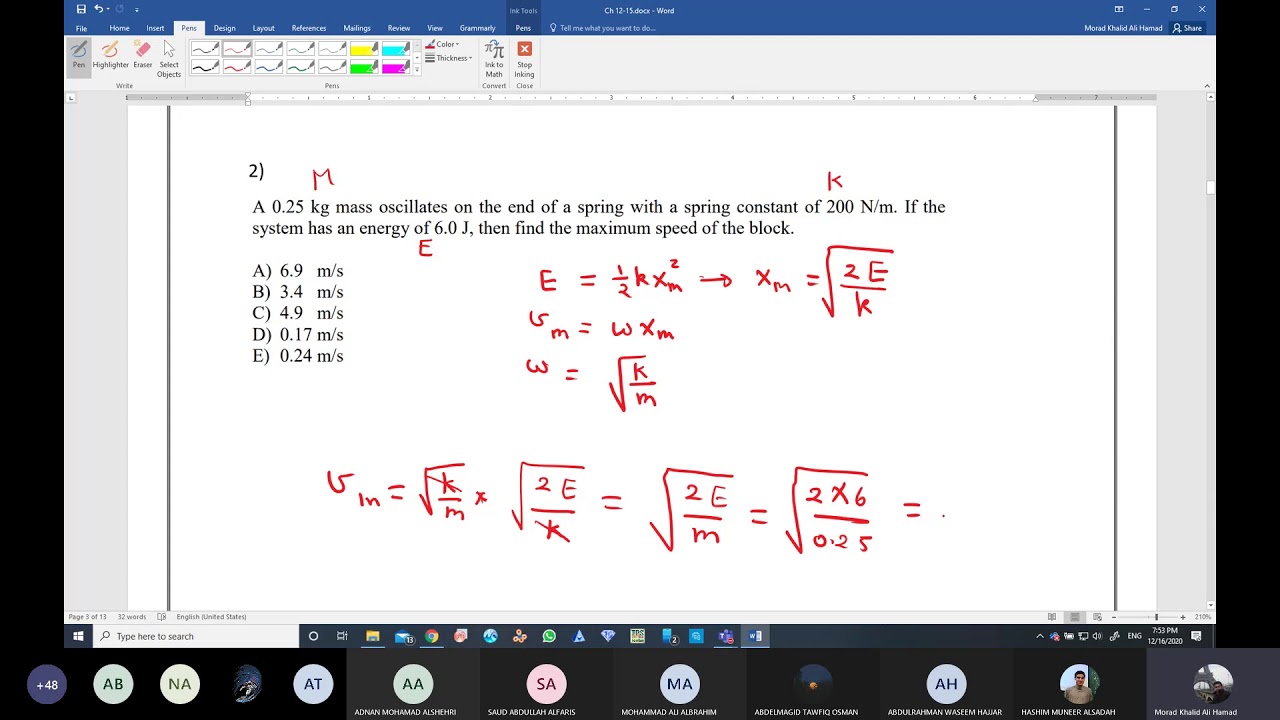This screenshot has width=1280, height=720.
Task: Select the bottom-row blue pen
Action: (269, 67)
